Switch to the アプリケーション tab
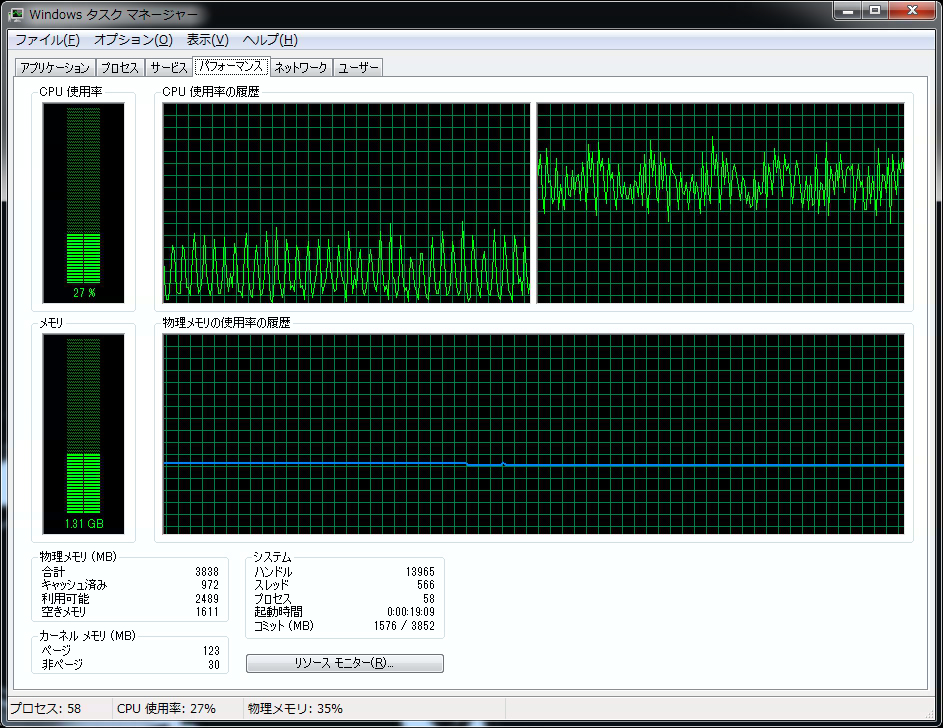Image resolution: width=943 pixels, height=728 pixels. point(55,67)
